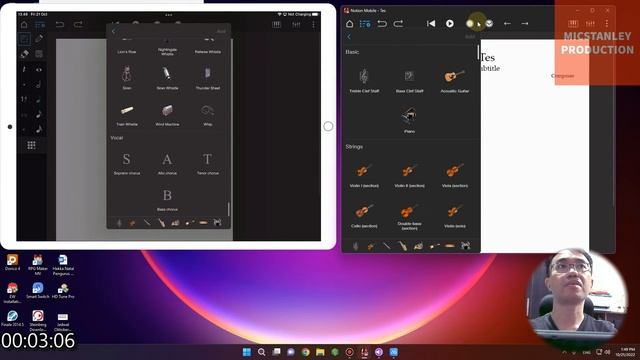Add Soprano chorus in iPad popup
The image size is (640, 360).
click(127, 164)
